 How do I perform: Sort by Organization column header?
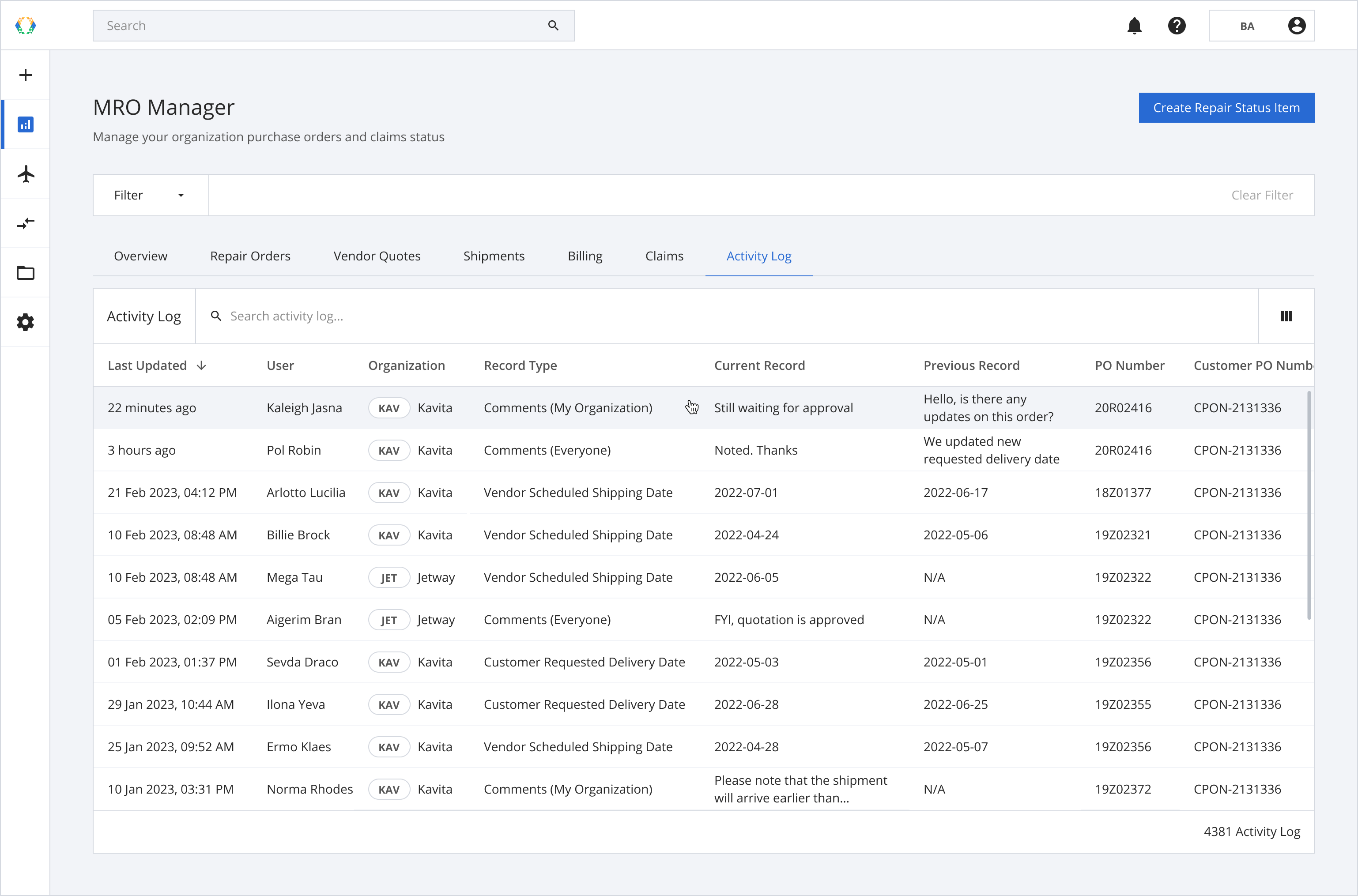406,366
